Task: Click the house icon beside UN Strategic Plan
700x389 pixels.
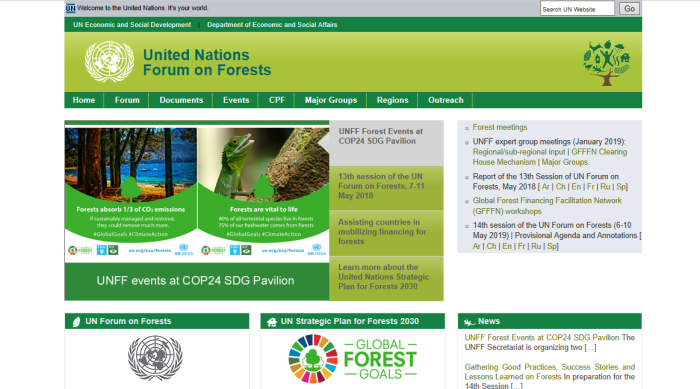Action: pos(271,322)
